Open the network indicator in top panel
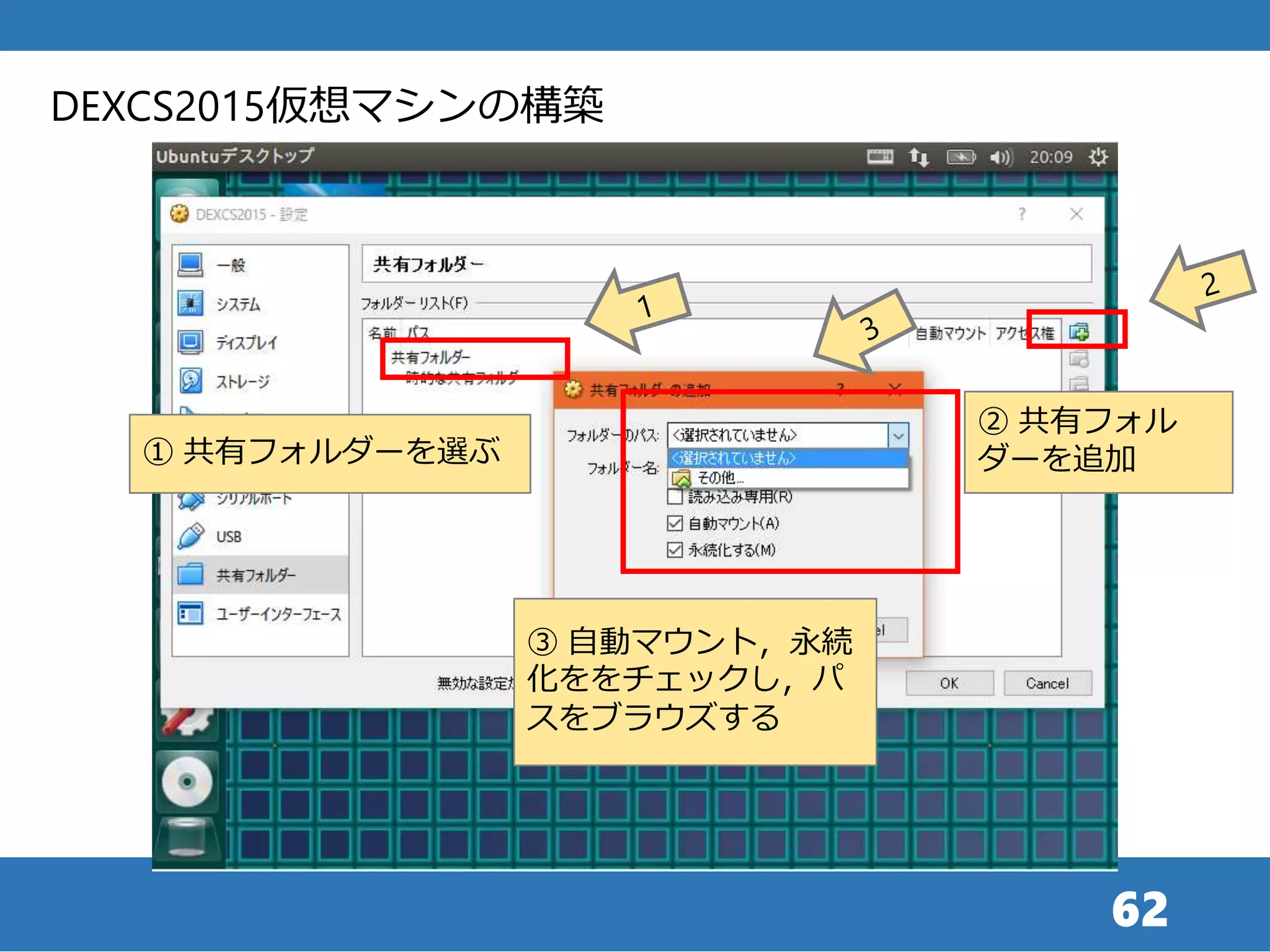Screen dimensions: 1270x952 (918, 157)
